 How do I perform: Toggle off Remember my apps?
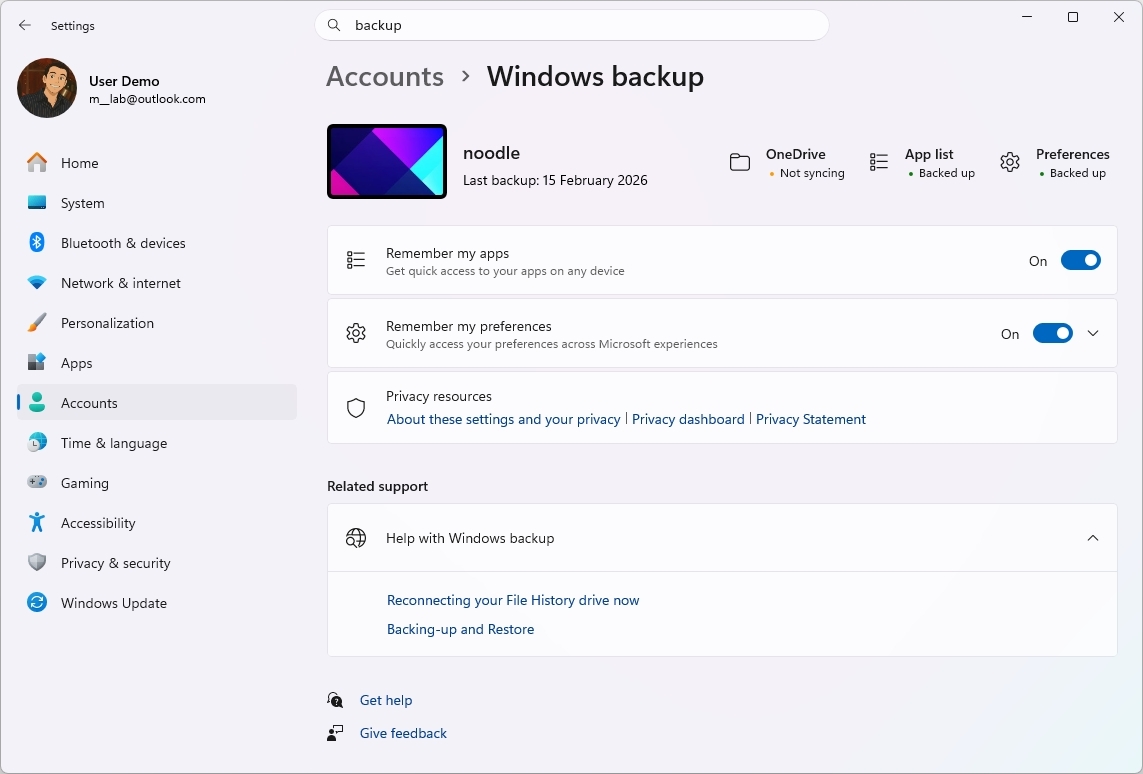point(1081,260)
